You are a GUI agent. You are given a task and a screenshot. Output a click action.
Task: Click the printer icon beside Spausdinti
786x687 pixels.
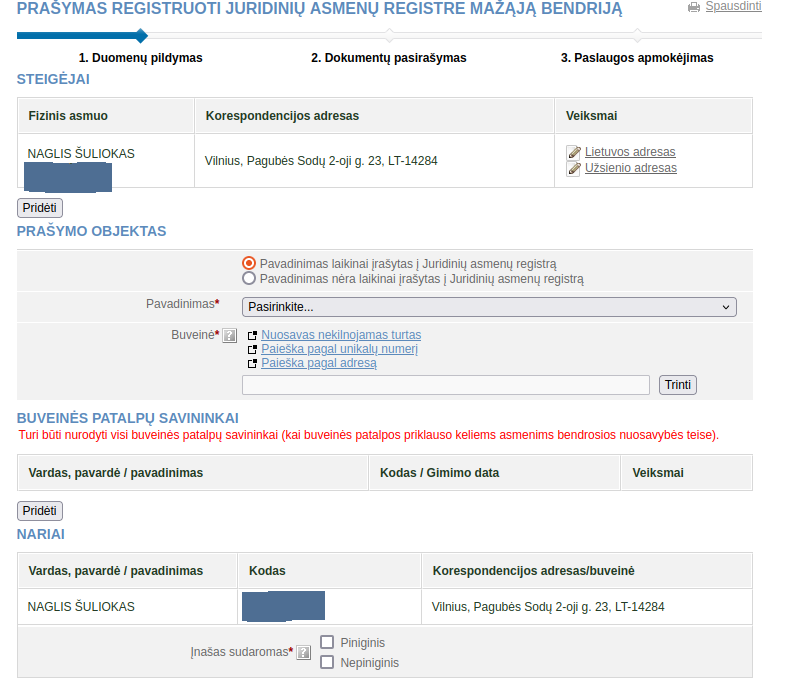click(x=694, y=7)
